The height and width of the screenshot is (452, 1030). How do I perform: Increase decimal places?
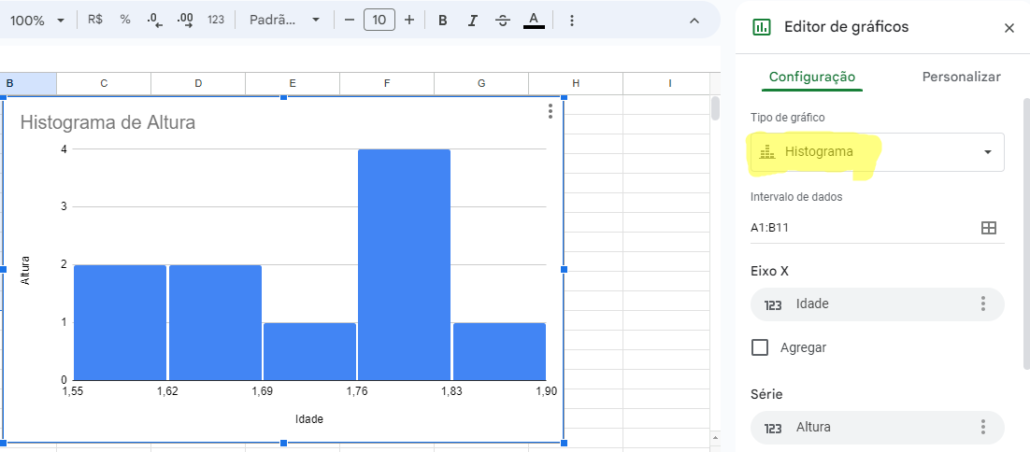tap(184, 20)
